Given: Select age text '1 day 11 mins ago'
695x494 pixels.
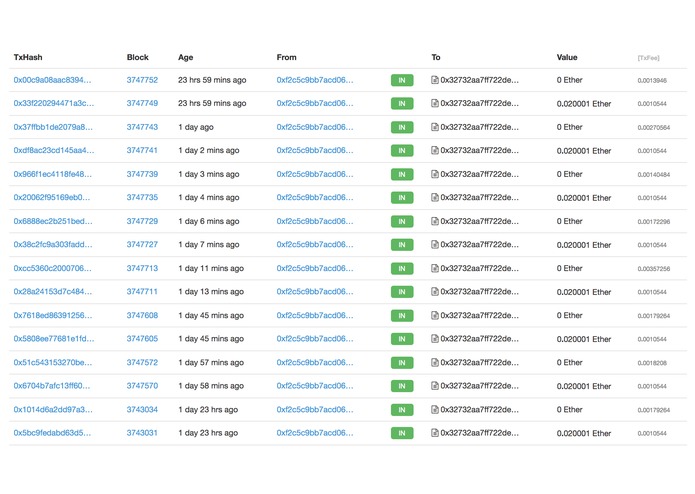Looking at the screenshot, I should click(211, 268).
